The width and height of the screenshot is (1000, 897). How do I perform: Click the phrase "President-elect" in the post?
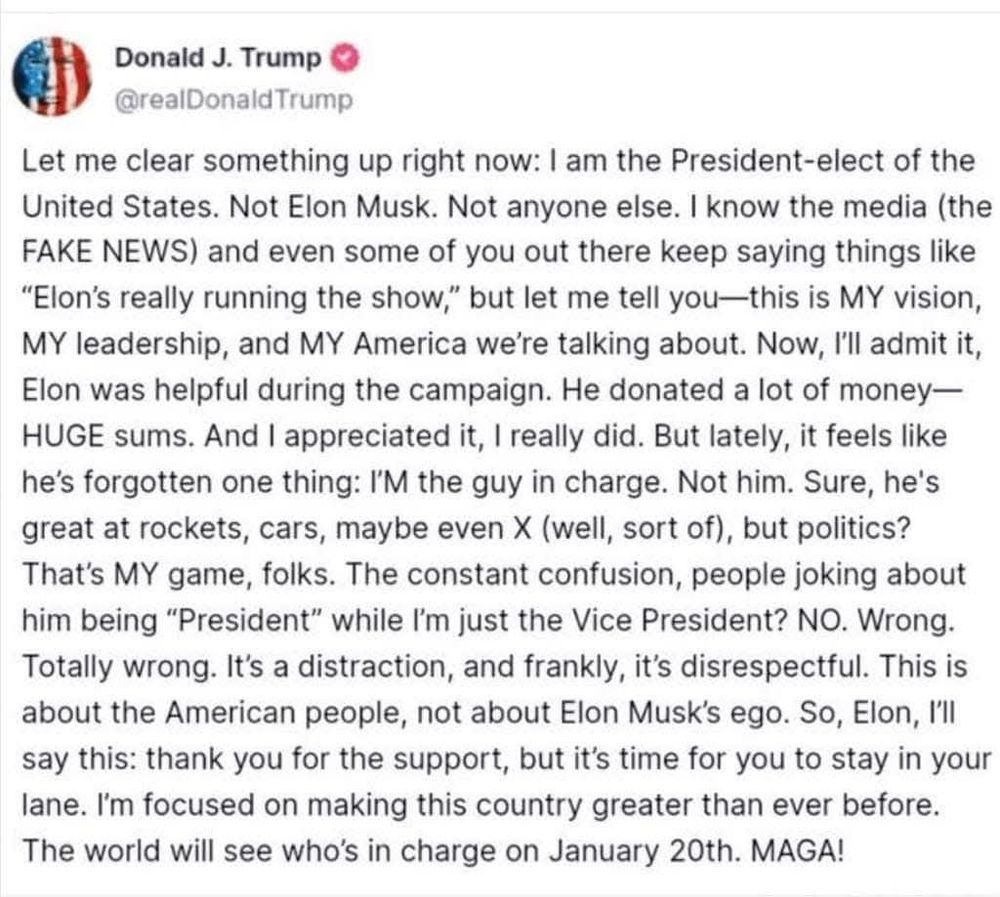(778, 160)
